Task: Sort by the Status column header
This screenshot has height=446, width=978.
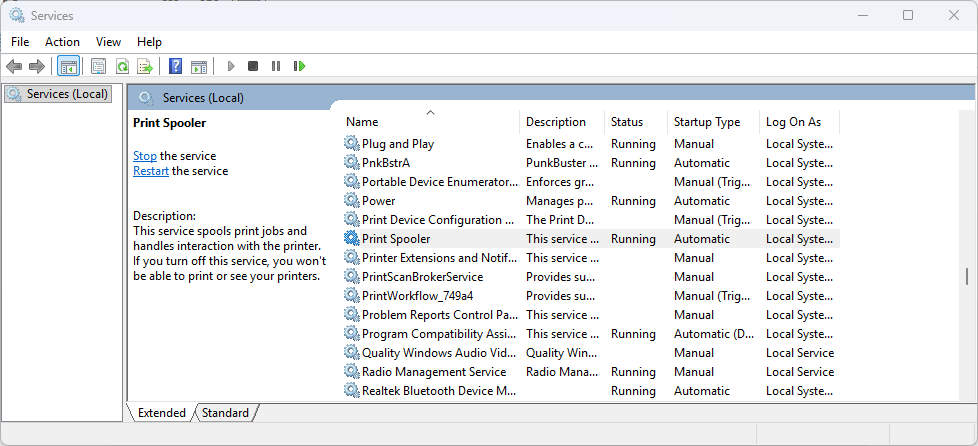Action: click(627, 122)
